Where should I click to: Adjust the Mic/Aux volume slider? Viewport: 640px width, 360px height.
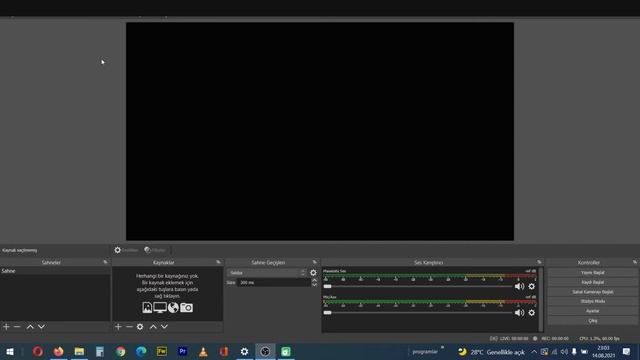pyautogui.click(x=418, y=313)
